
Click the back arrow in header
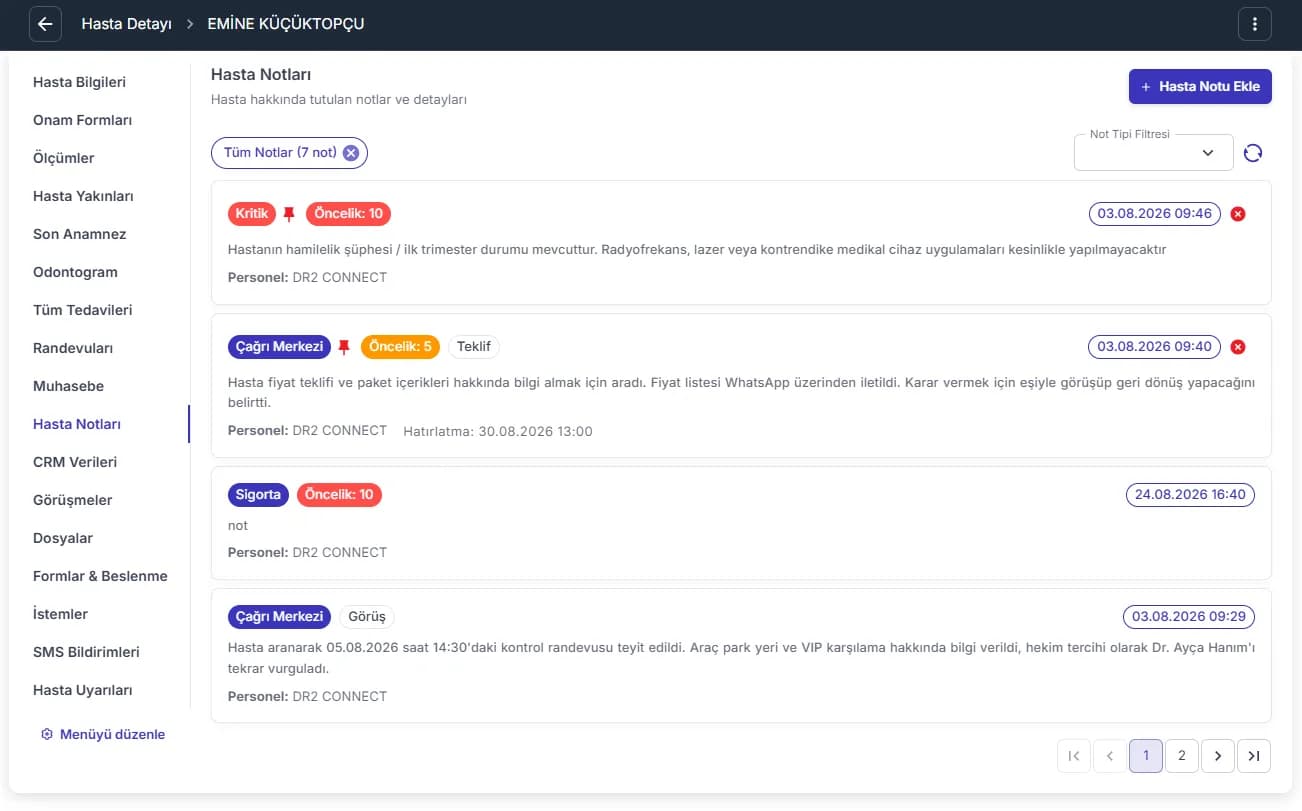(45, 24)
